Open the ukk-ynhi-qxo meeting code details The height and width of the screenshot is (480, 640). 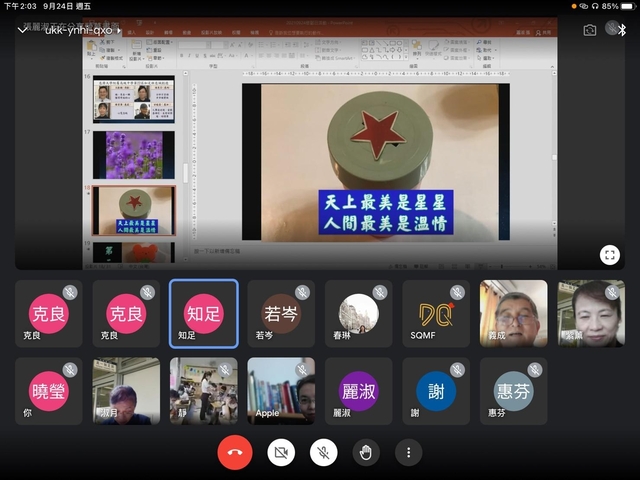pyautogui.click(x=78, y=30)
